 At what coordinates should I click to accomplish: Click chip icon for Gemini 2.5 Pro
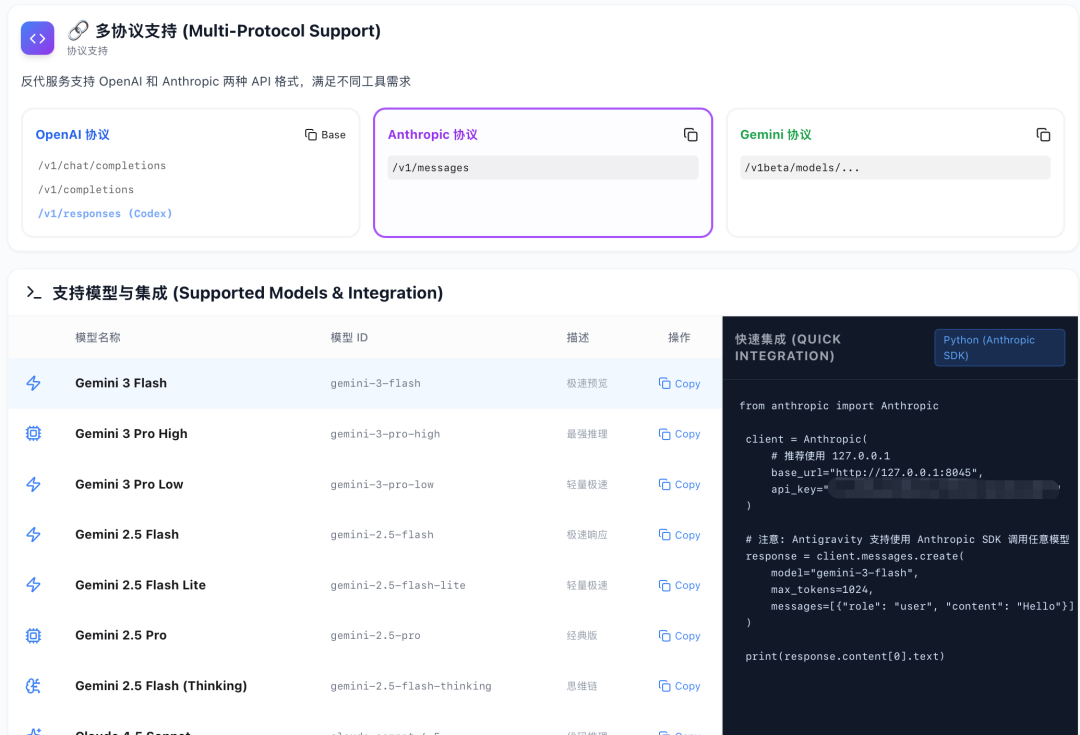pos(33,635)
